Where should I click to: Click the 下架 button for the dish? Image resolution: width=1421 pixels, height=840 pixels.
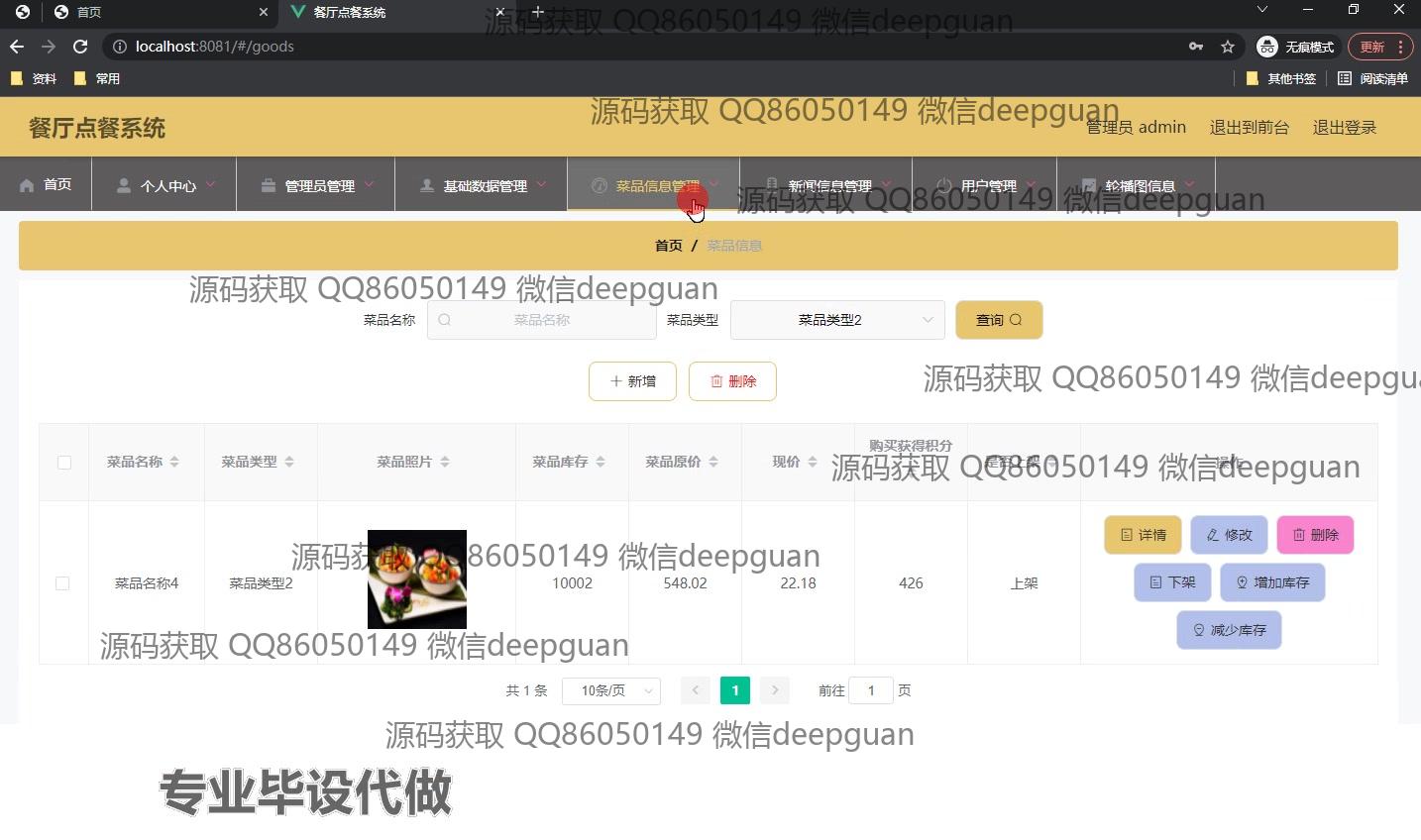click(x=1172, y=582)
